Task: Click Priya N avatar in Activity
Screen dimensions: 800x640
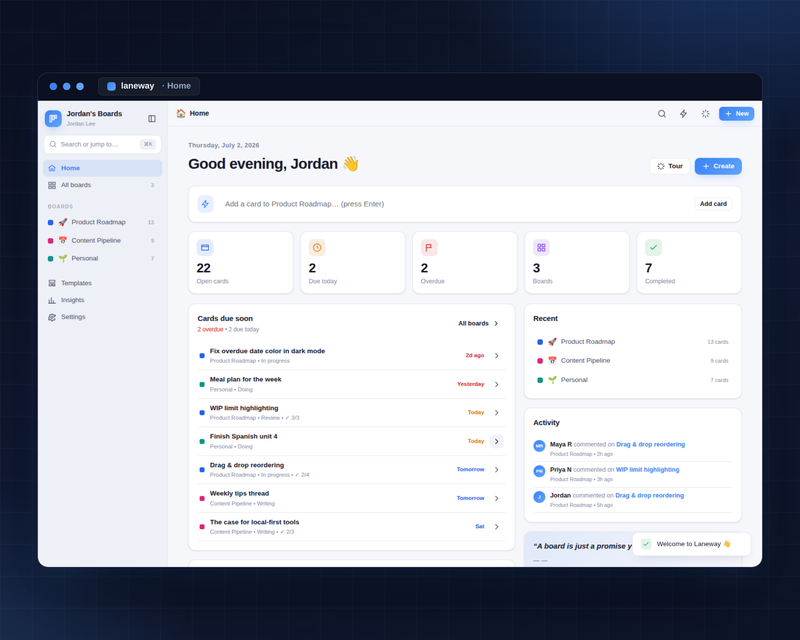Action: coord(539,471)
